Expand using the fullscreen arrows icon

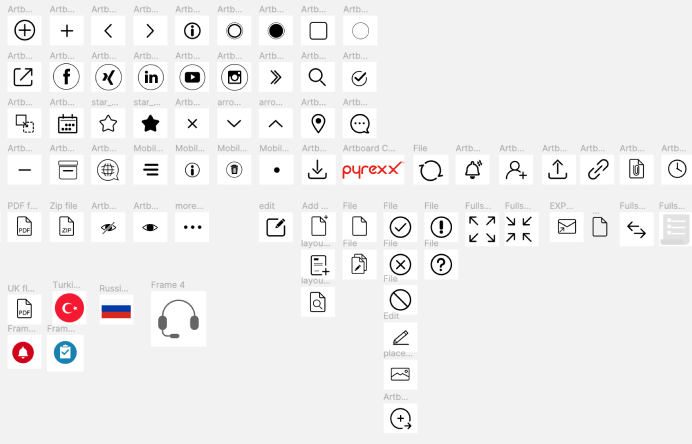pos(482,229)
